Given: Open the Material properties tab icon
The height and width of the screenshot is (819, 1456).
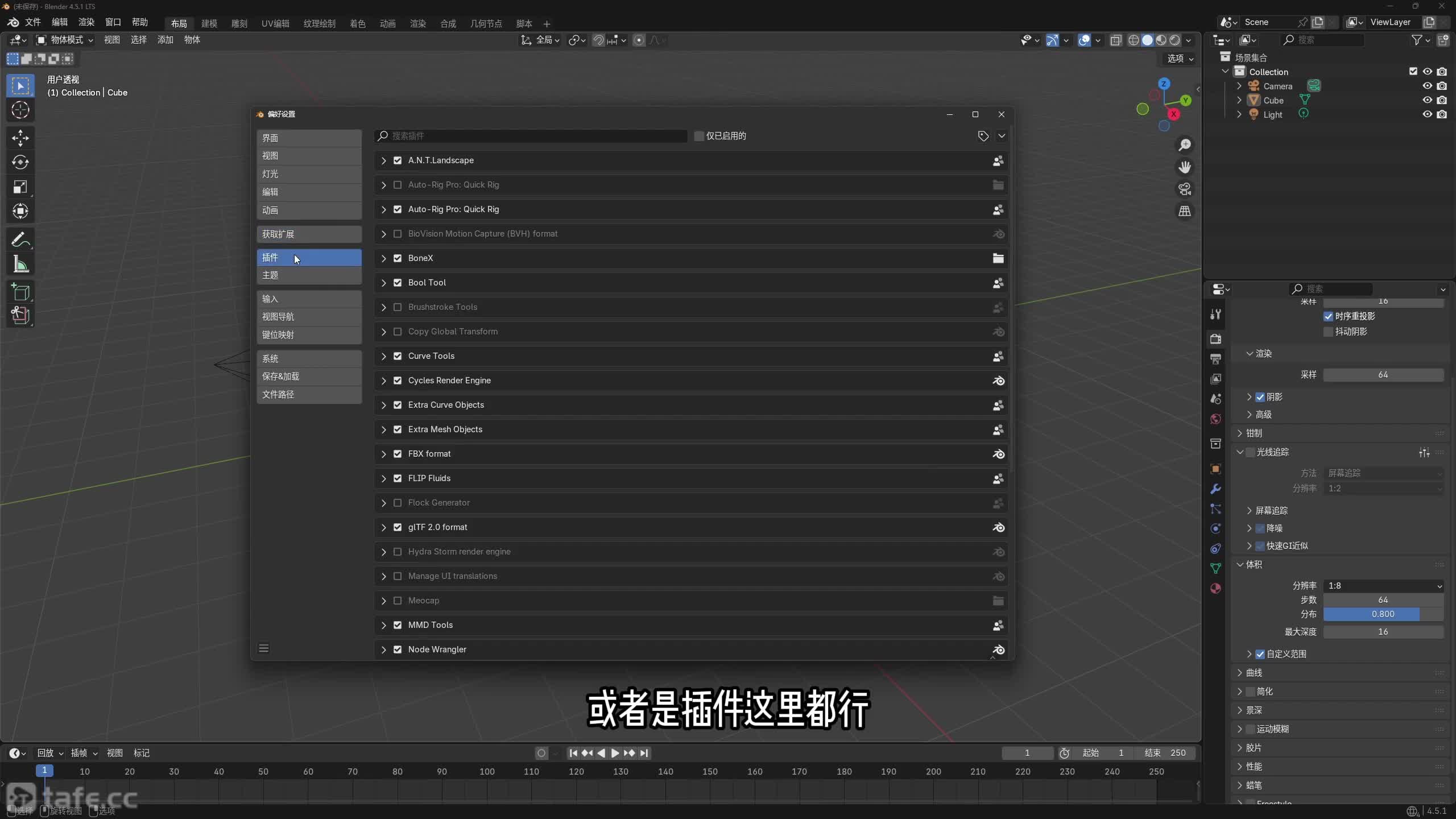Looking at the screenshot, I should coord(1216,588).
